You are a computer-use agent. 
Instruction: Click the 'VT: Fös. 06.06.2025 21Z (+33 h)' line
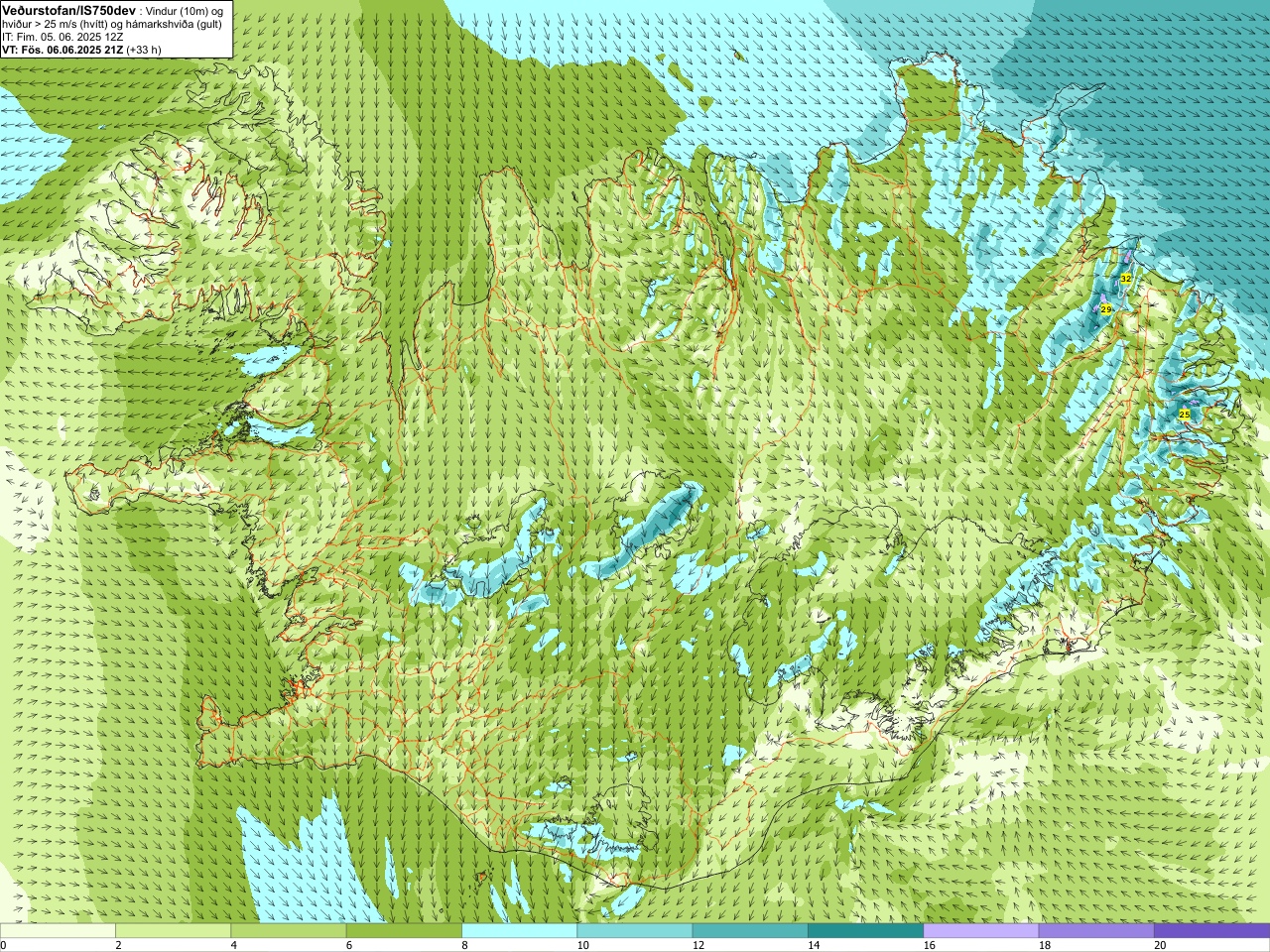pyautogui.click(x=81, y=50)
